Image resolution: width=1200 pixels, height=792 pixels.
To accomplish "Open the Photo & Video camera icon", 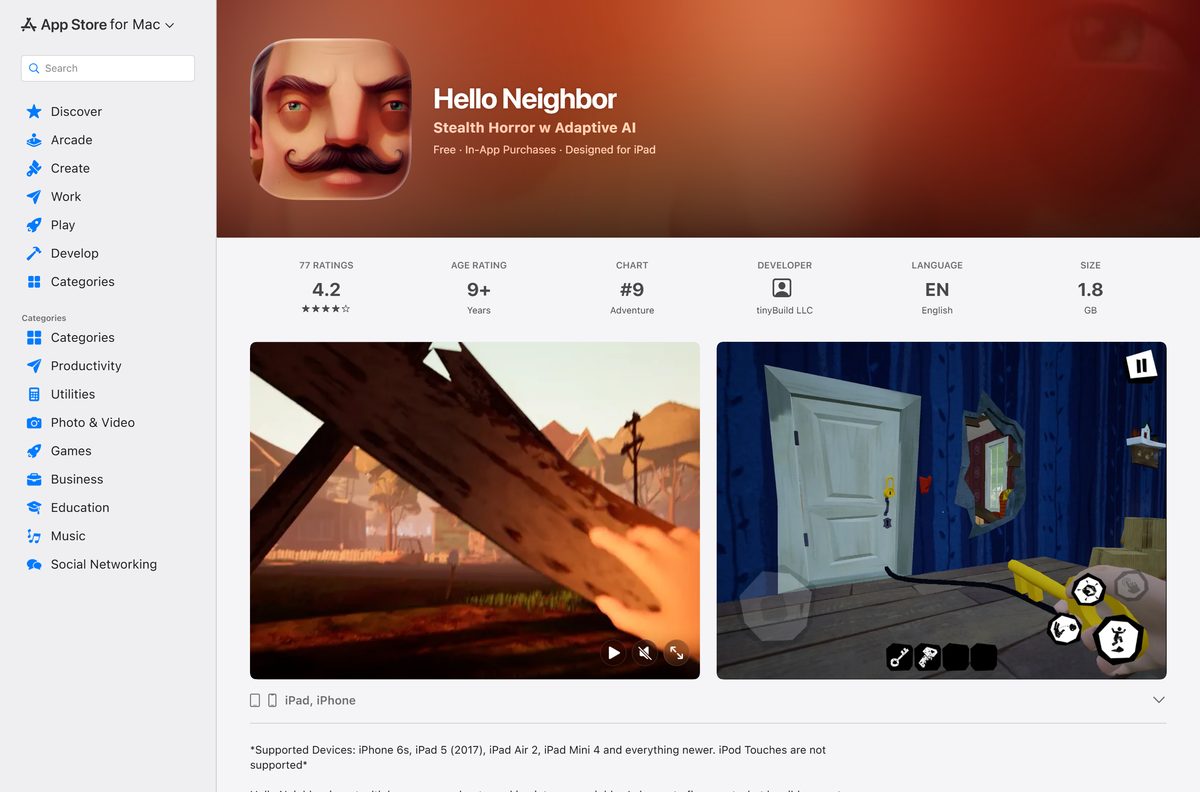I will pos(34,423).
